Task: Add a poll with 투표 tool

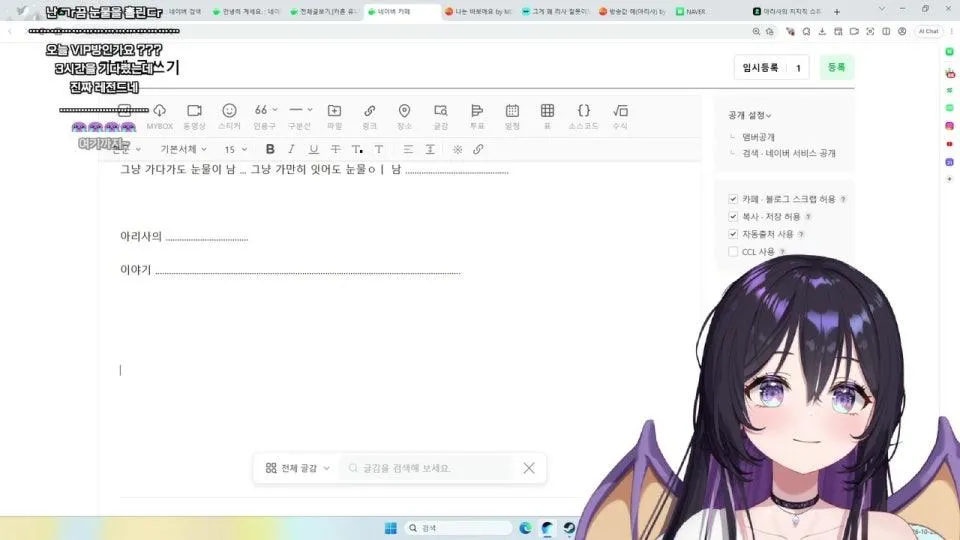Action: pos(477,116)
